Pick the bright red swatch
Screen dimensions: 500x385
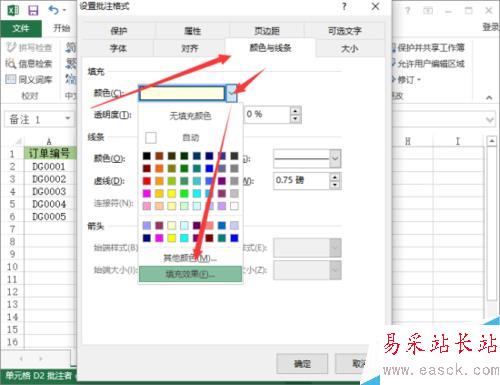point(147,181)
